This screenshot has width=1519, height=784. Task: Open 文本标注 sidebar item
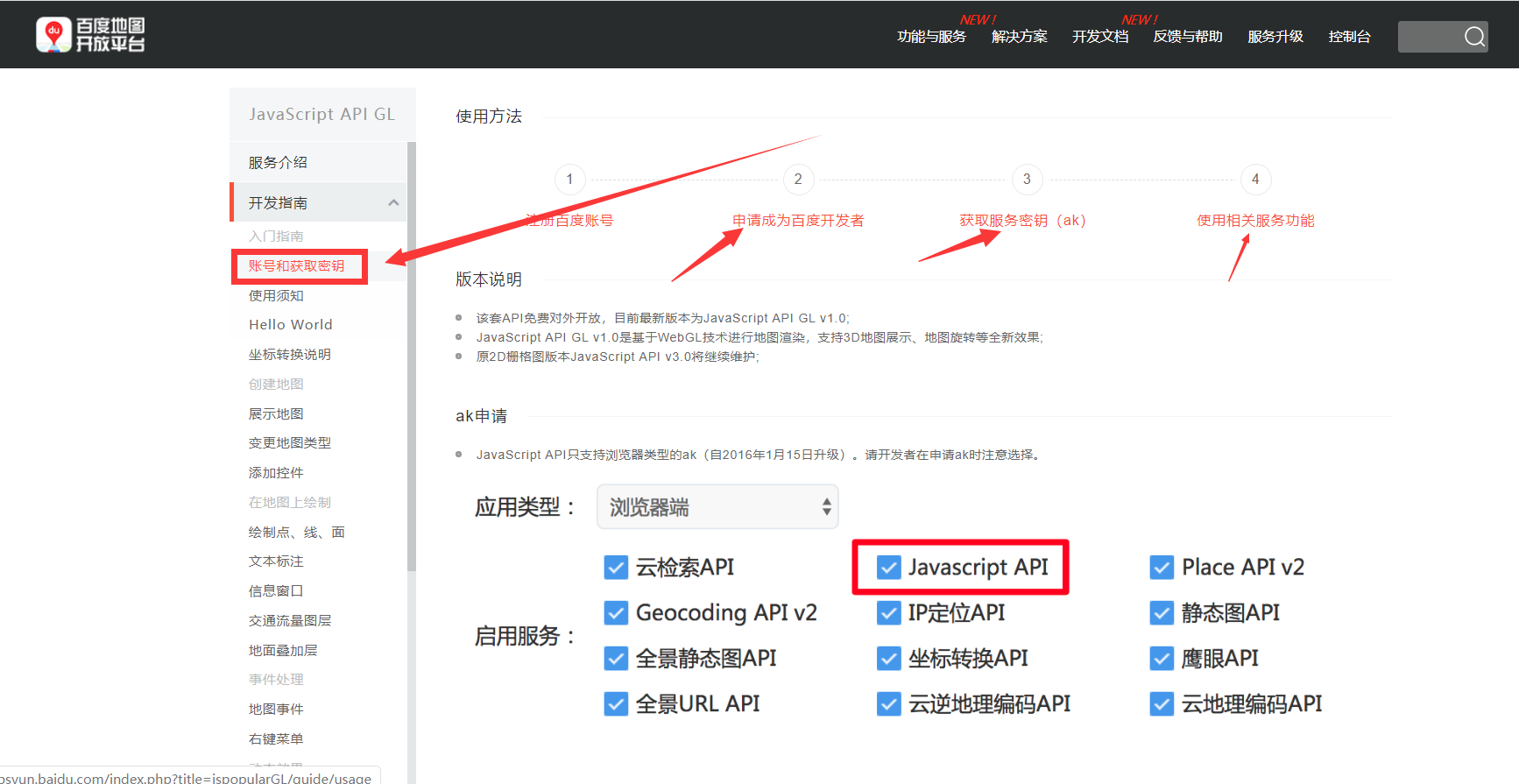click(276, 562)
